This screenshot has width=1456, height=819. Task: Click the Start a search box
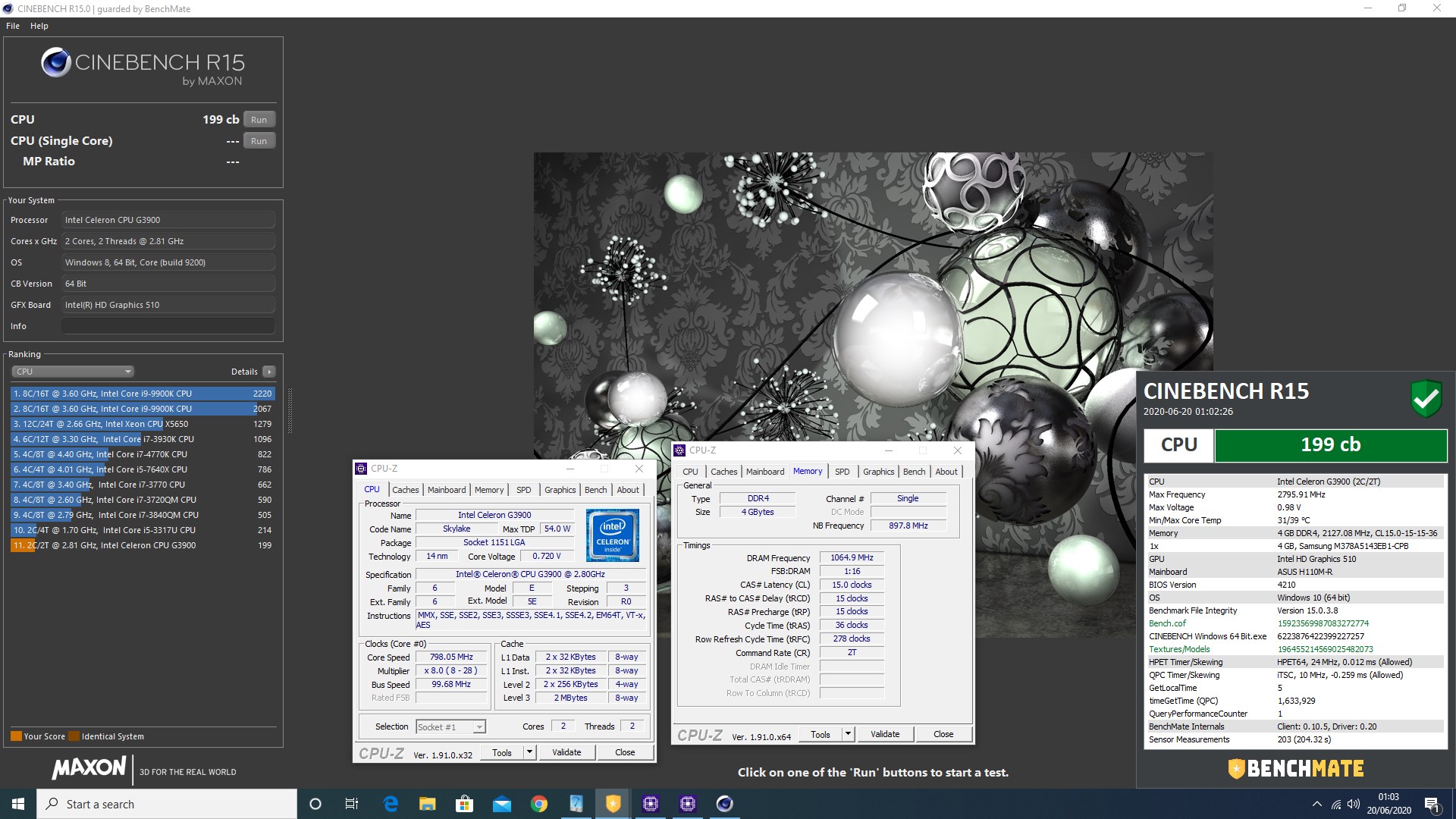click(x=167, y=804)
